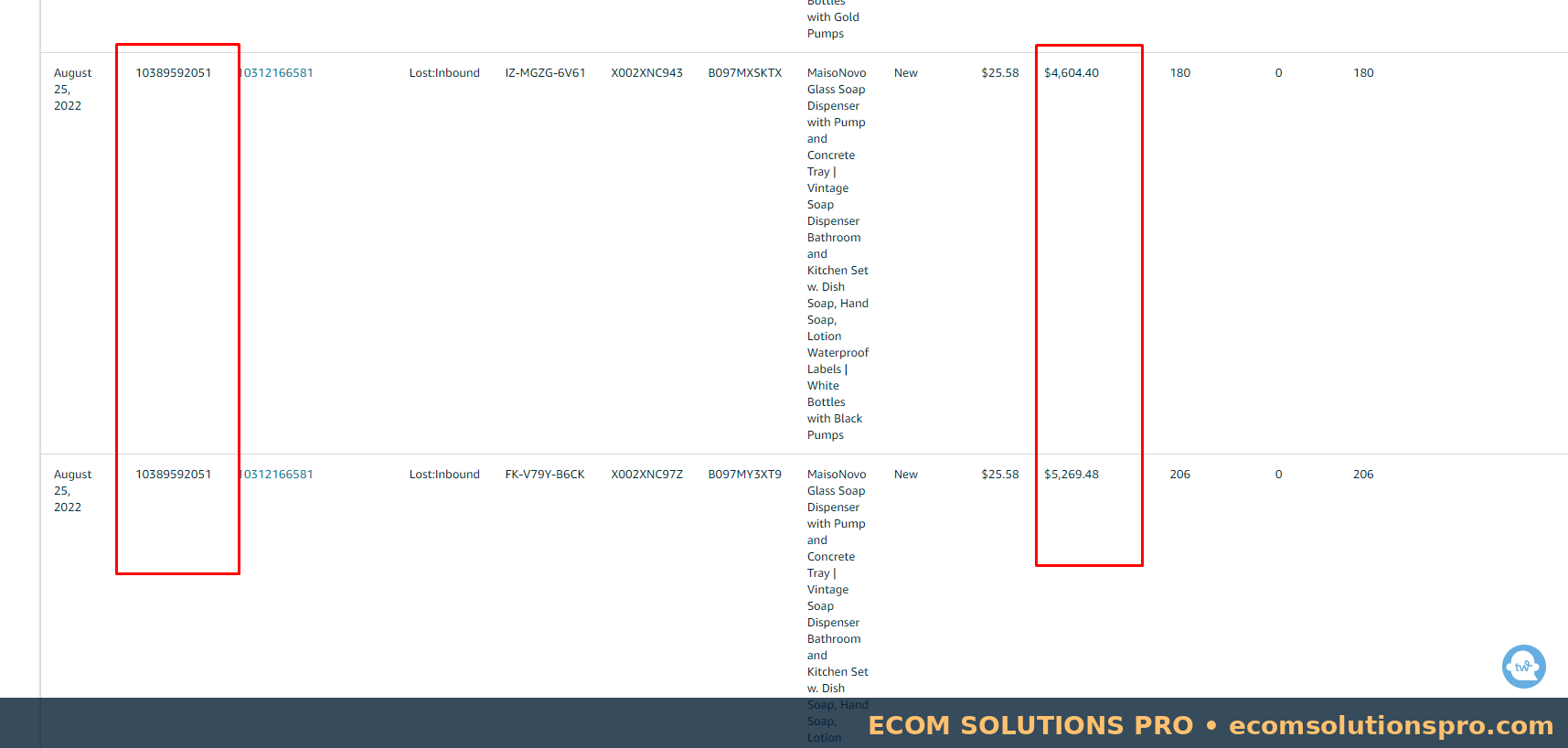
Task: Click $25.58 in the $5,269.48 row
Action: pyautogui.click(x=1000, y=475)
